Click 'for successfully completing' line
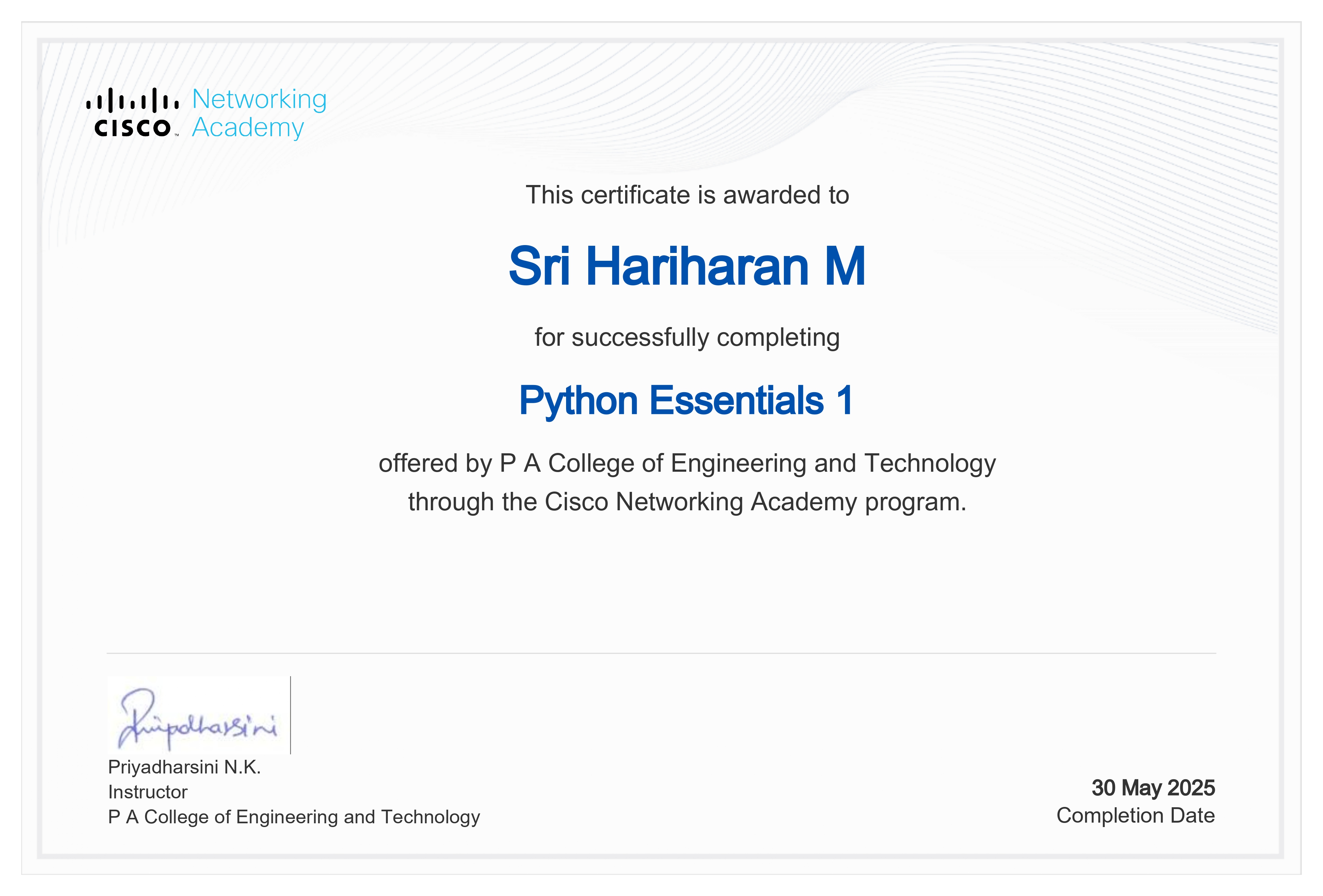The height and width of the screenshot is (896, 1323). coord(687,338)
